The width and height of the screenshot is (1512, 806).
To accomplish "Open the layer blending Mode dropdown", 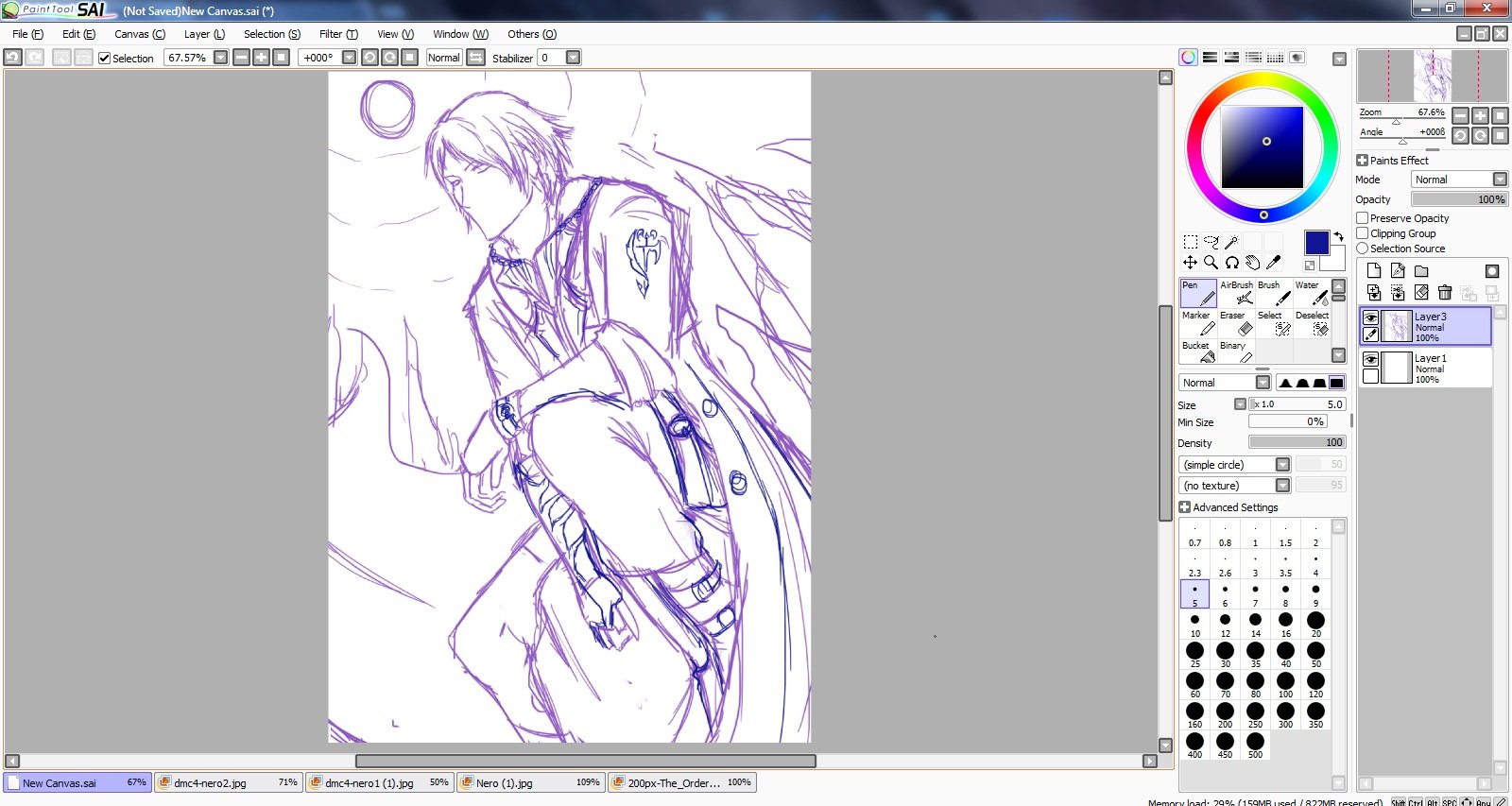I will tap(1500, 180).
